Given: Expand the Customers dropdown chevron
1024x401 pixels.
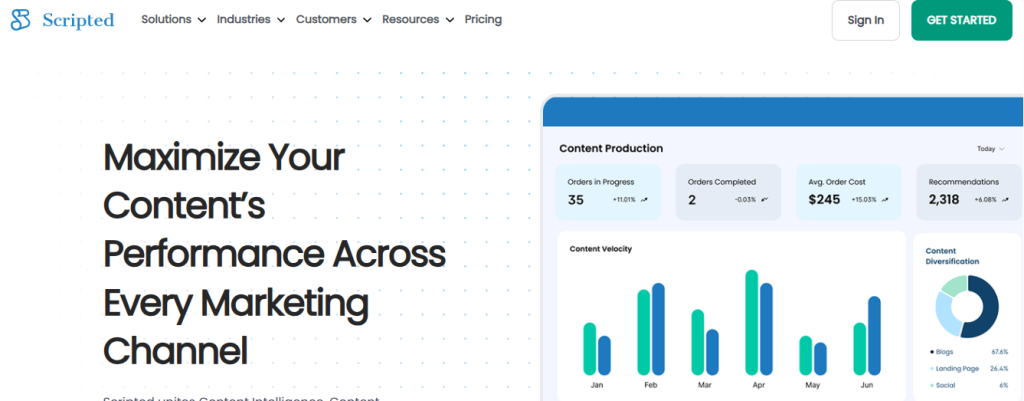Looking at the screenshot, I should pyautogui.click(x=367, y=20).
